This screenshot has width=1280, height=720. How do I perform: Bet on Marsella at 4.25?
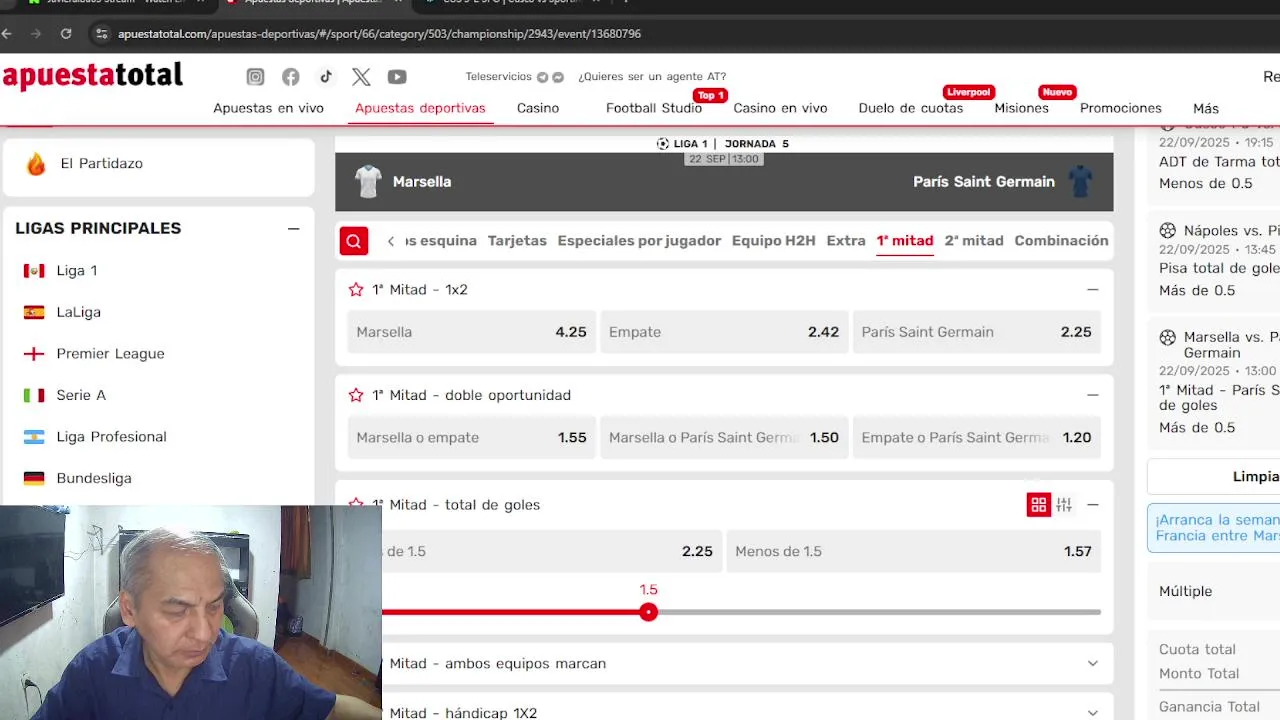point(471,332)
